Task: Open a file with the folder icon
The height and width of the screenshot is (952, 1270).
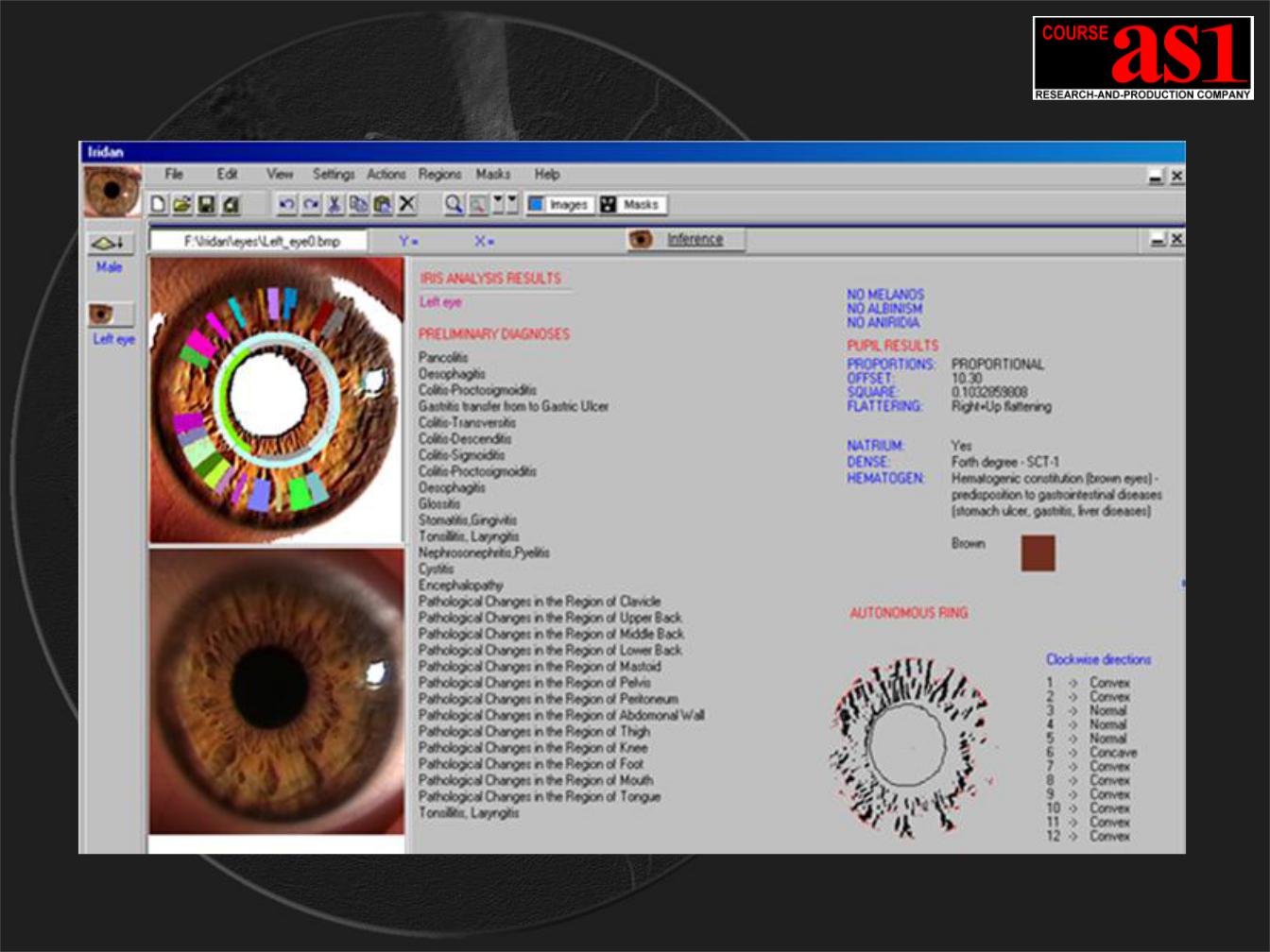Action: coord(182,204)
